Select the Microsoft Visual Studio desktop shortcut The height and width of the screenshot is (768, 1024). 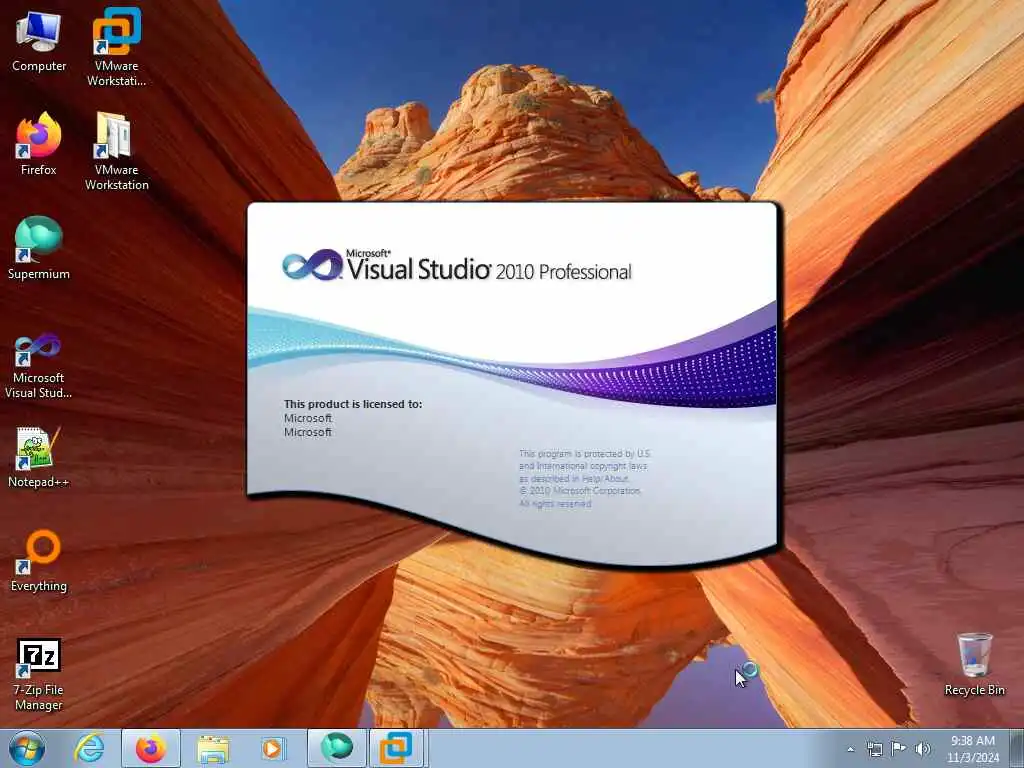[39, 366]
